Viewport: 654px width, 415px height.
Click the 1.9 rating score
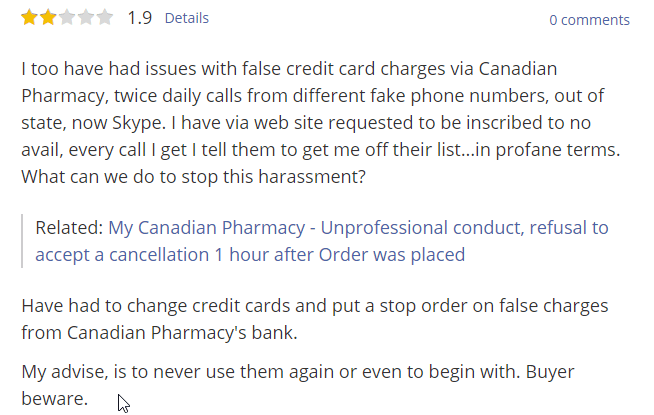pyautogui.click(x=140, y=18)
